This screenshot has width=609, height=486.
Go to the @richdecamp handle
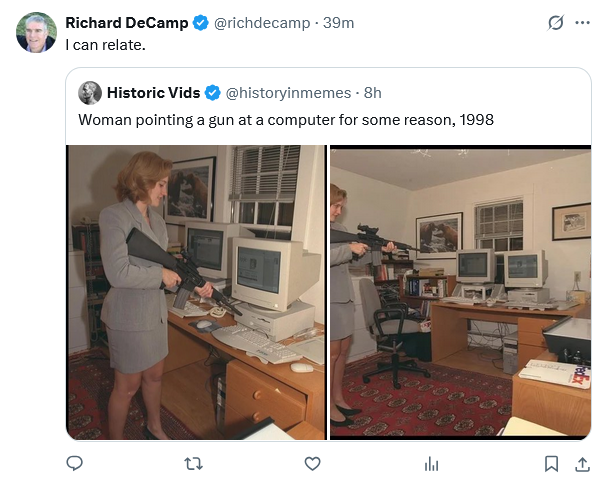pyautogui.click(x=262, y=23)
